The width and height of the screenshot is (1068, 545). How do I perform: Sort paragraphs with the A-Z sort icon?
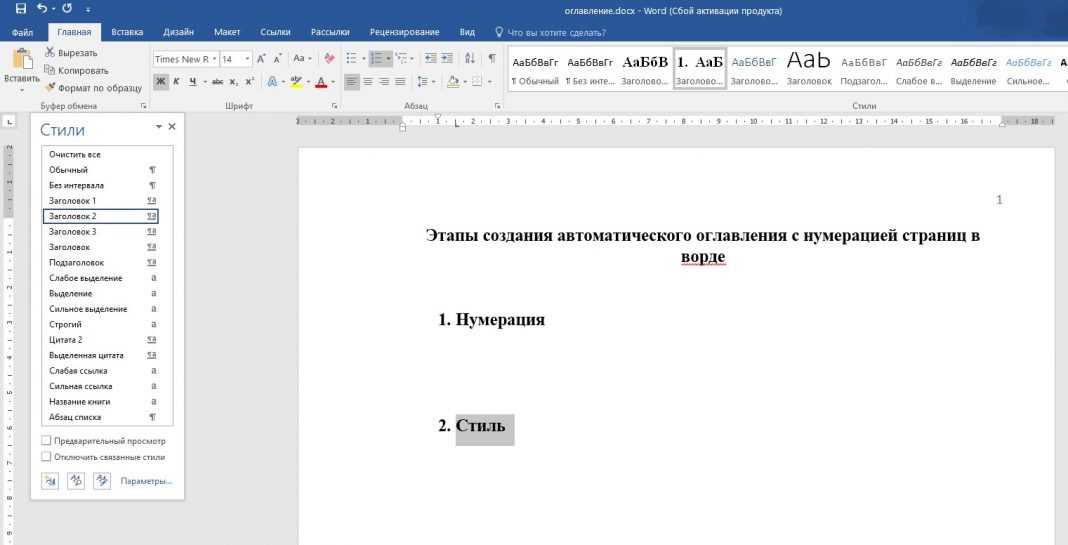click(x=470, y=59)
